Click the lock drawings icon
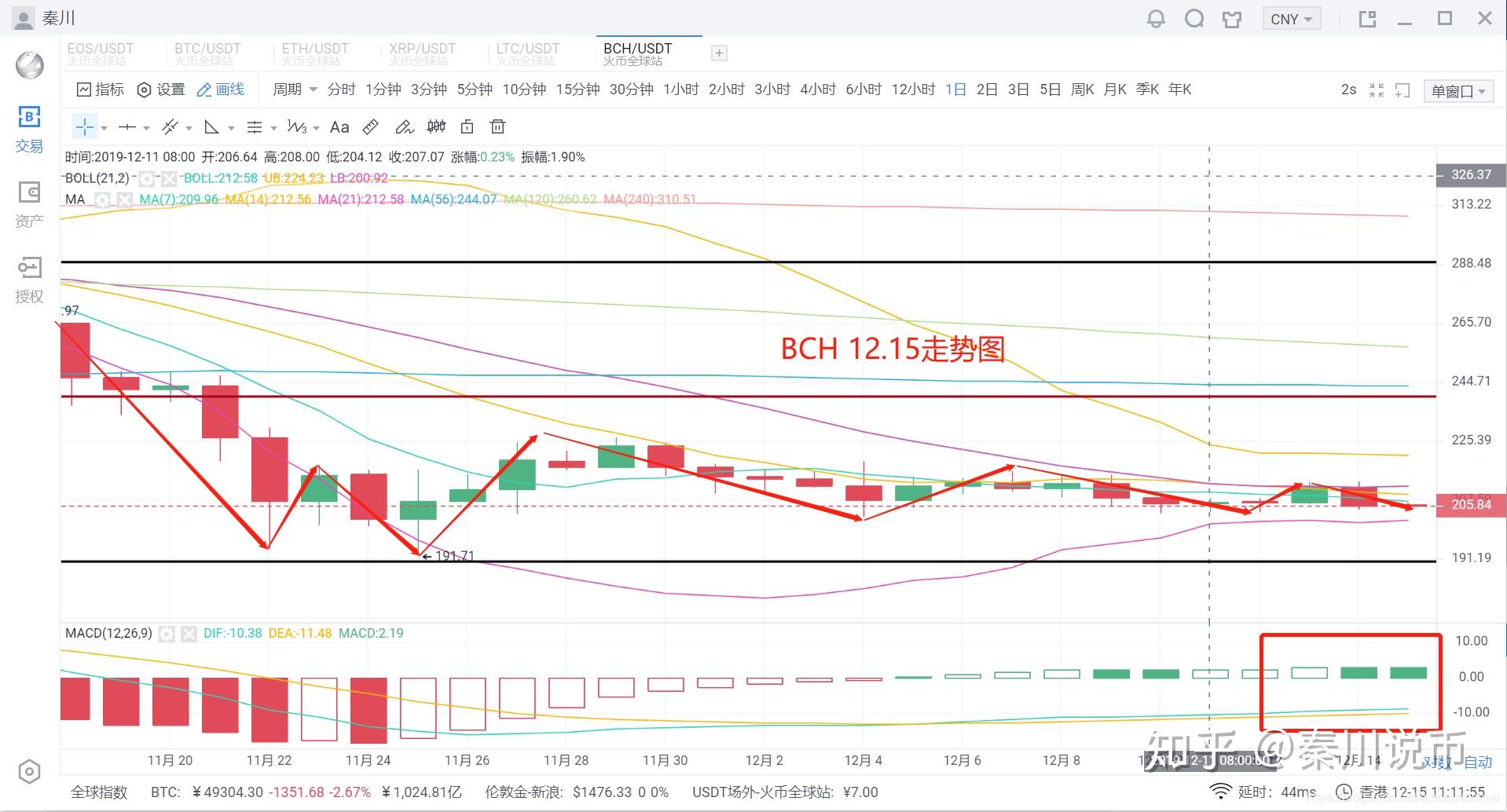Viewport: 1507px width, 812px height. [467, 127]
